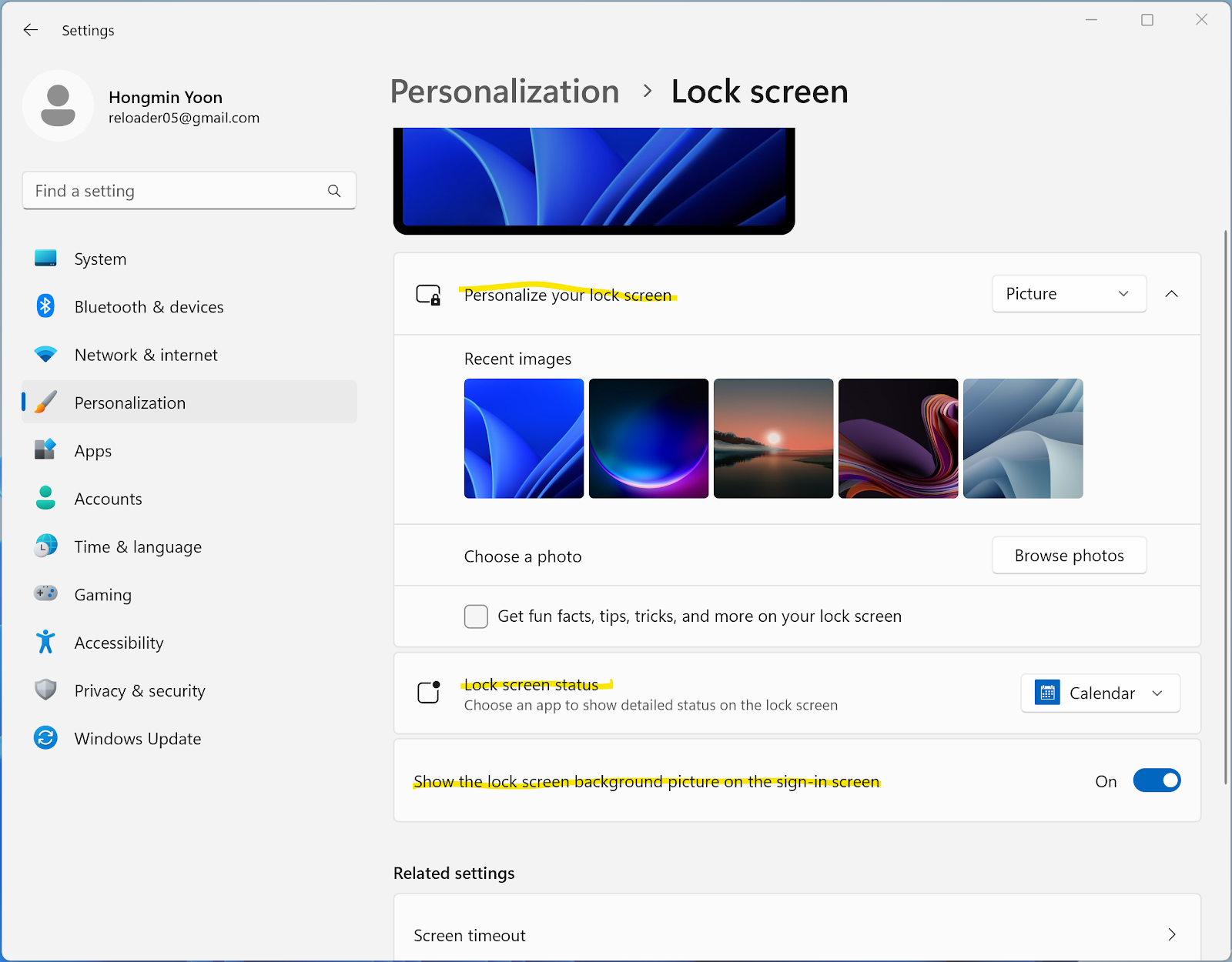Viewport: 1232px width, 962px height.
Task: Select Apps in the sidebar
Action: [189, 451]
